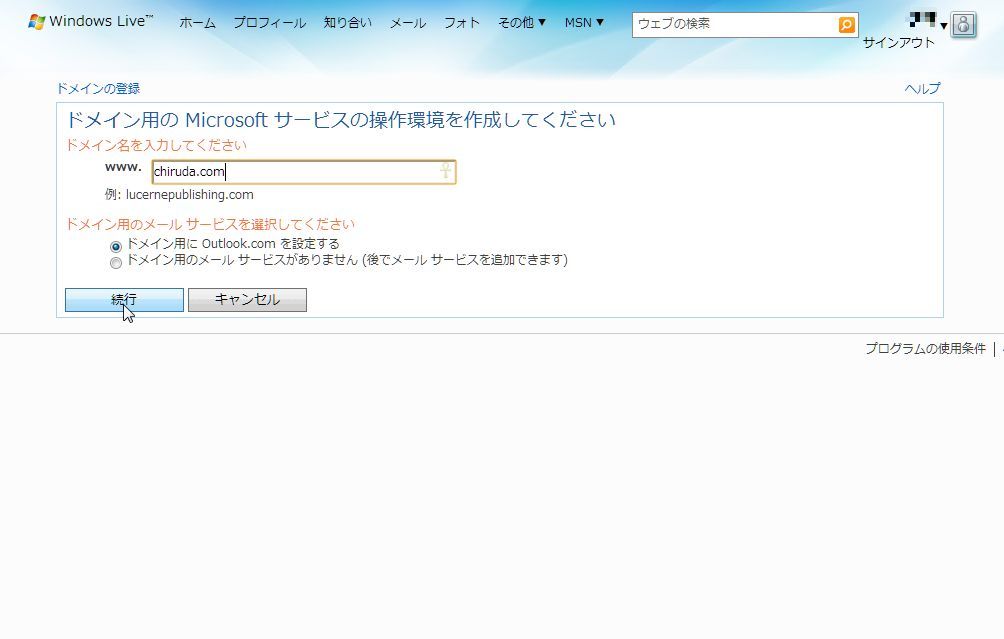
Task: Click the pixelated account picture
Action: click(x=923, y=20)
